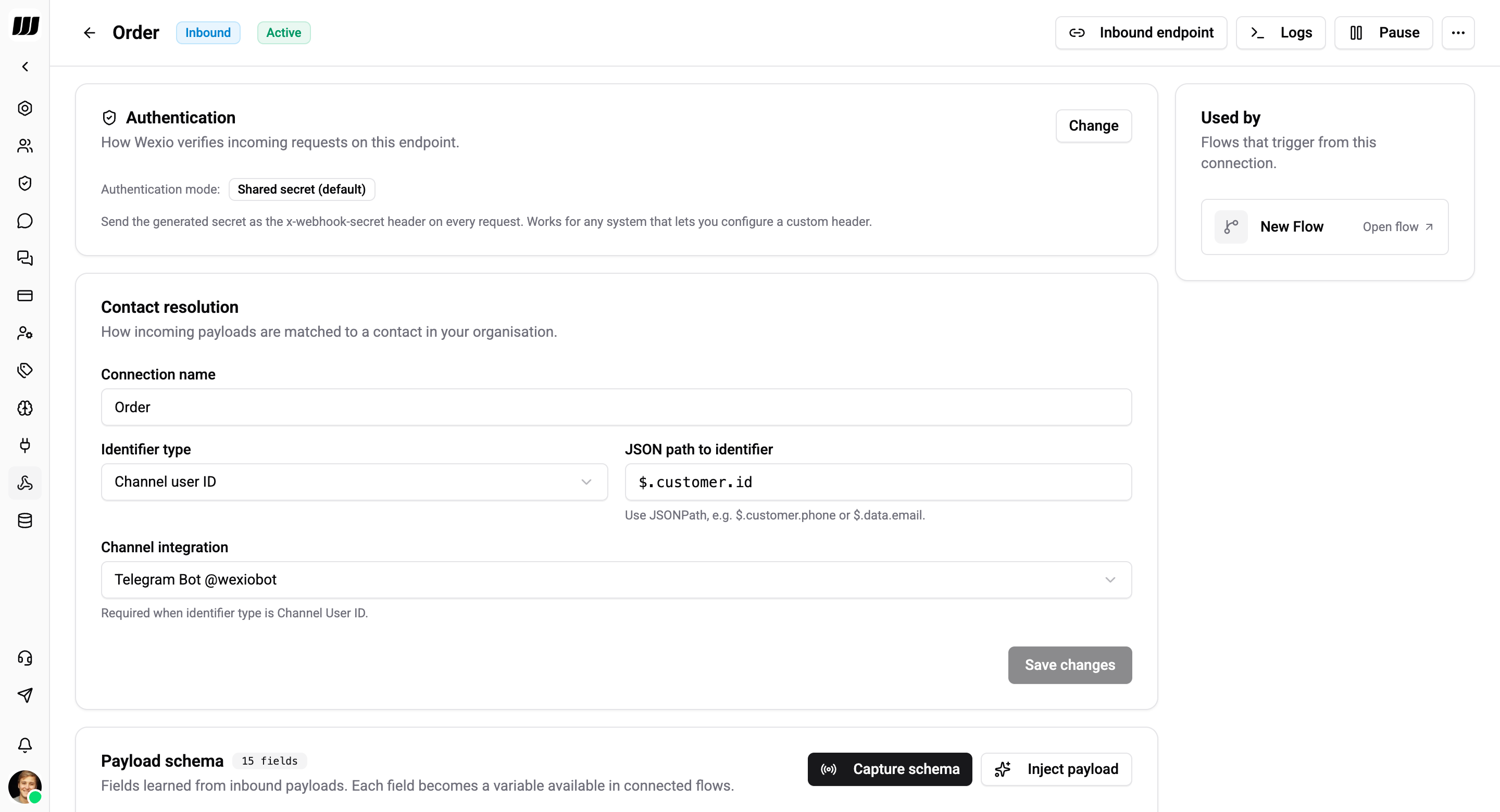
Task: Open the Identifier type dropdown
Action: [354, 482]
